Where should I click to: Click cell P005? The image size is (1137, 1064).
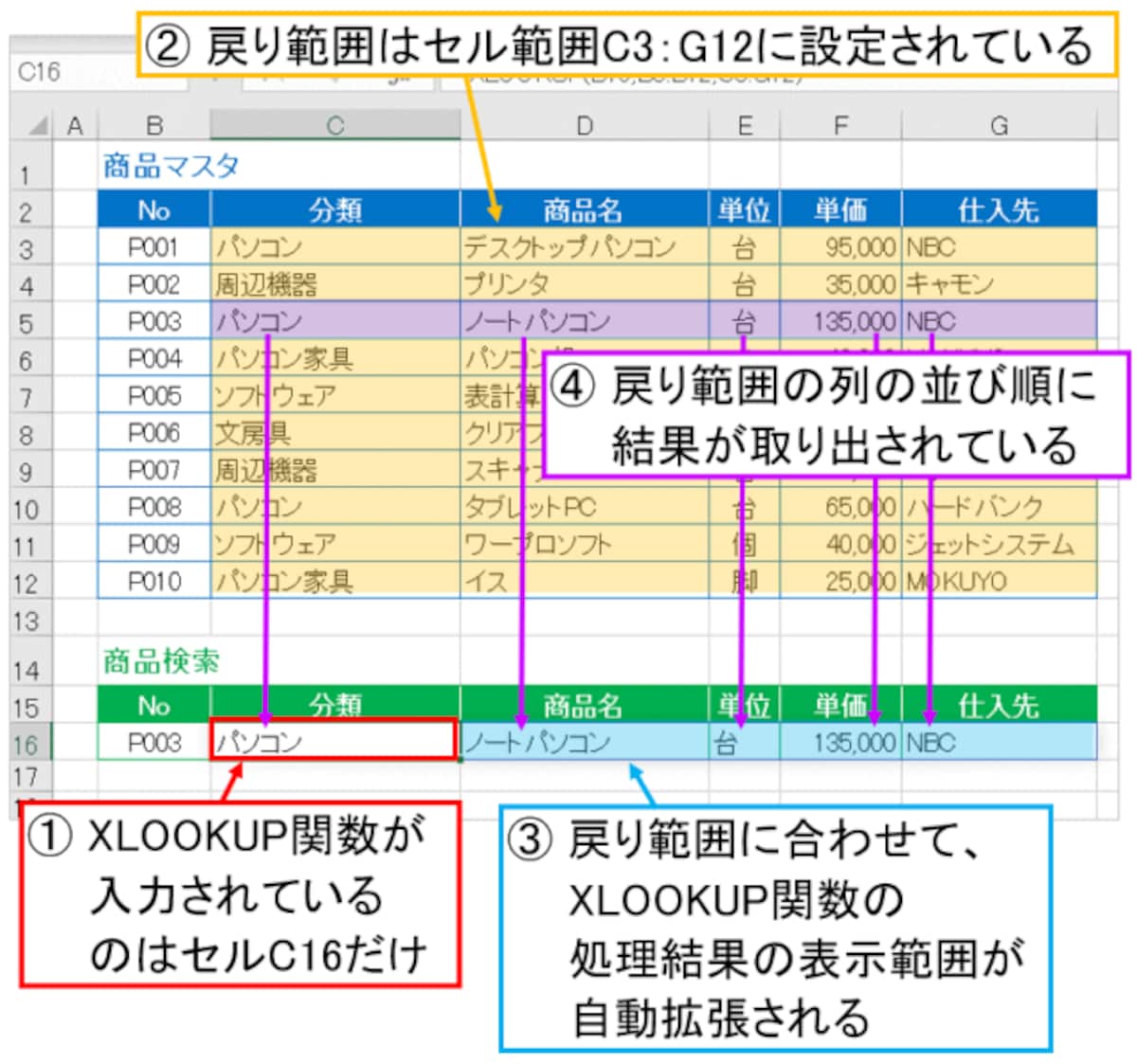[x=154, y=395]
